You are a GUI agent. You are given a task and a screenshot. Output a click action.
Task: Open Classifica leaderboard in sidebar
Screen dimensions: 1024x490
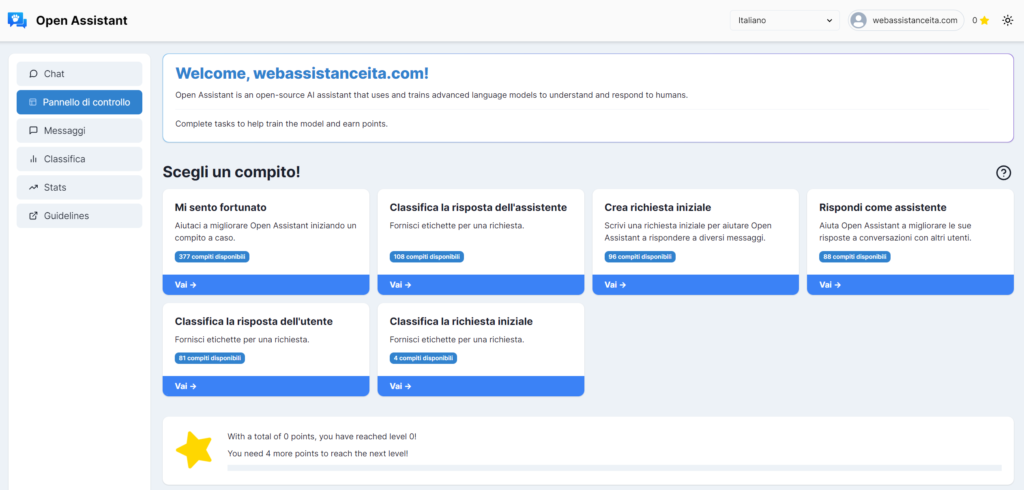[80, 159]
